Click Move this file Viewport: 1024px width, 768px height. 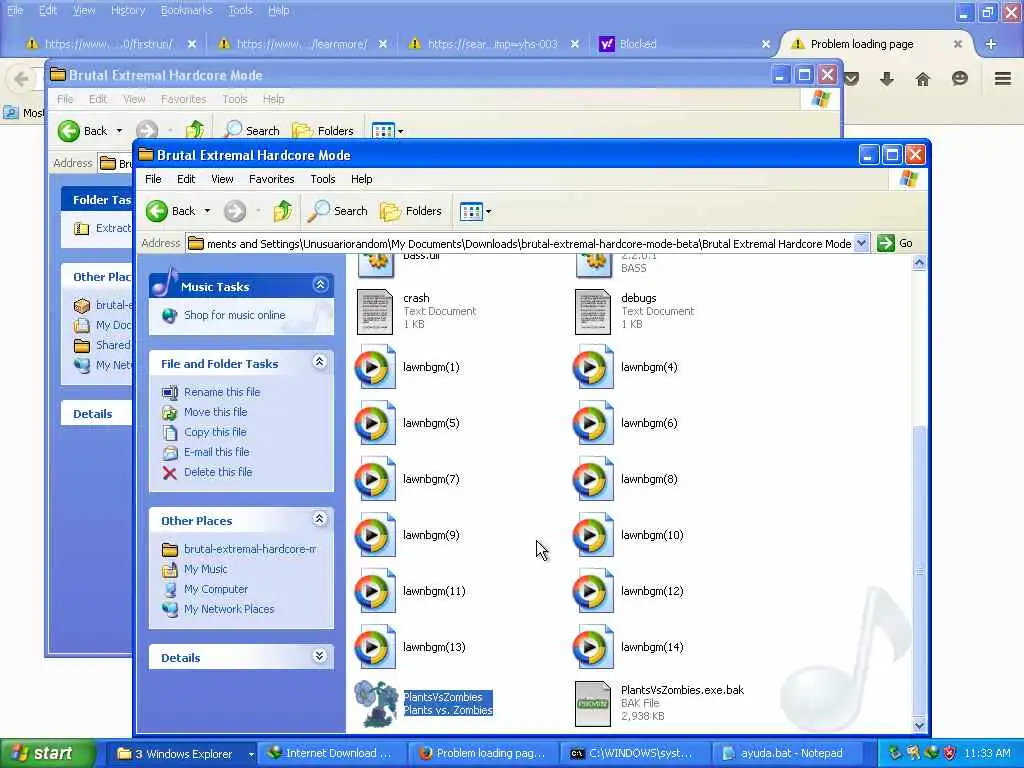pyautogui.click(x=216, y=412)
